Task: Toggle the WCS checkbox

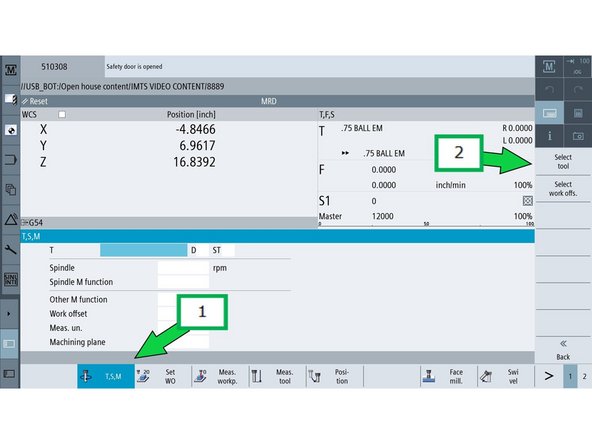Action: pyautogui.click(x=62, y=114)
